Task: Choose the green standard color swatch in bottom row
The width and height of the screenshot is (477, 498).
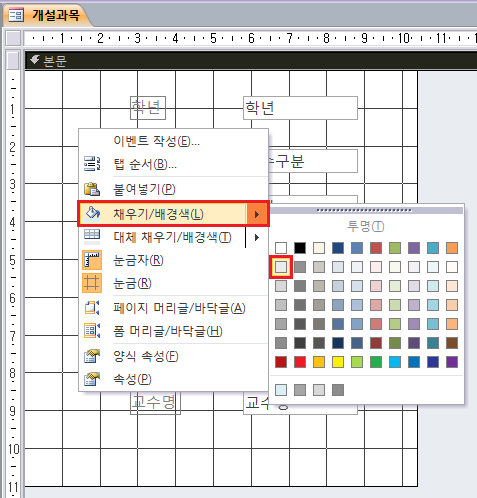Action: point(376,362)
